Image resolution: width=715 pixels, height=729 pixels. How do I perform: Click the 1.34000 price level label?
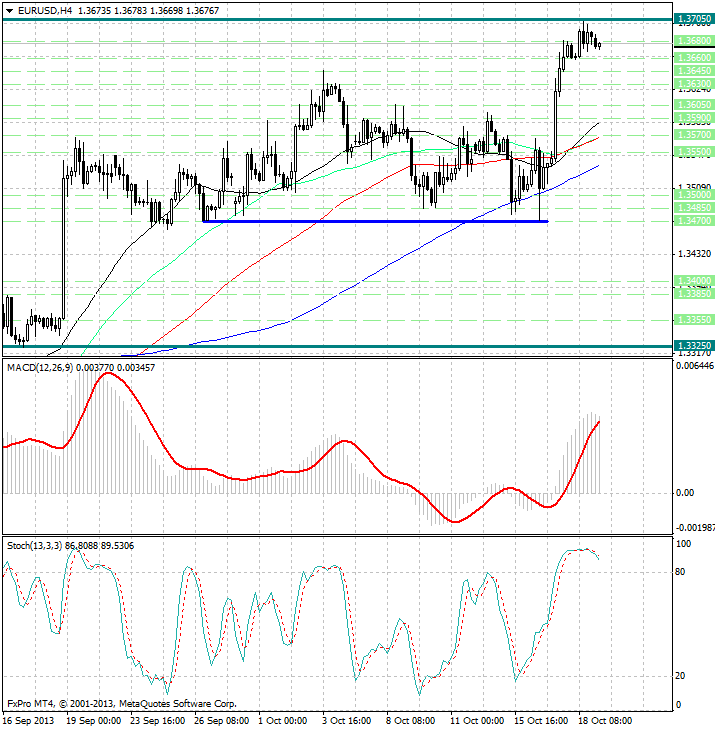(x=694, y=281)
